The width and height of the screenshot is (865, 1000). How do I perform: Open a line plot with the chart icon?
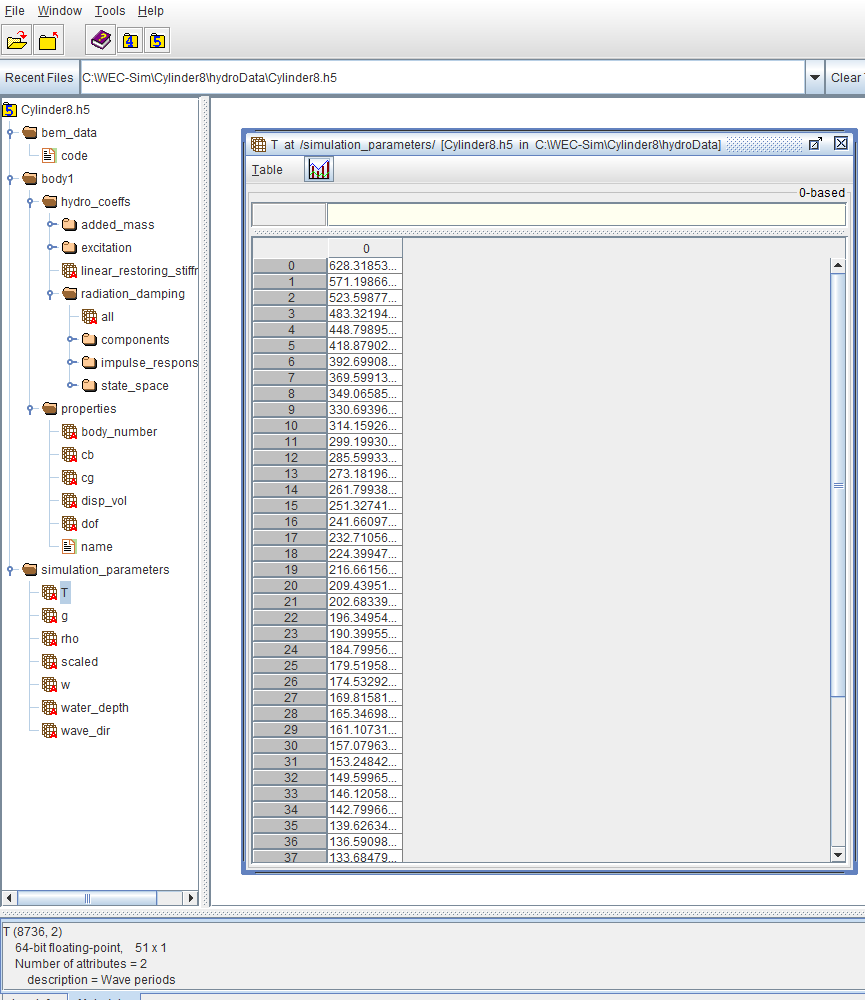pyautogui.click(x=319, y=169)
